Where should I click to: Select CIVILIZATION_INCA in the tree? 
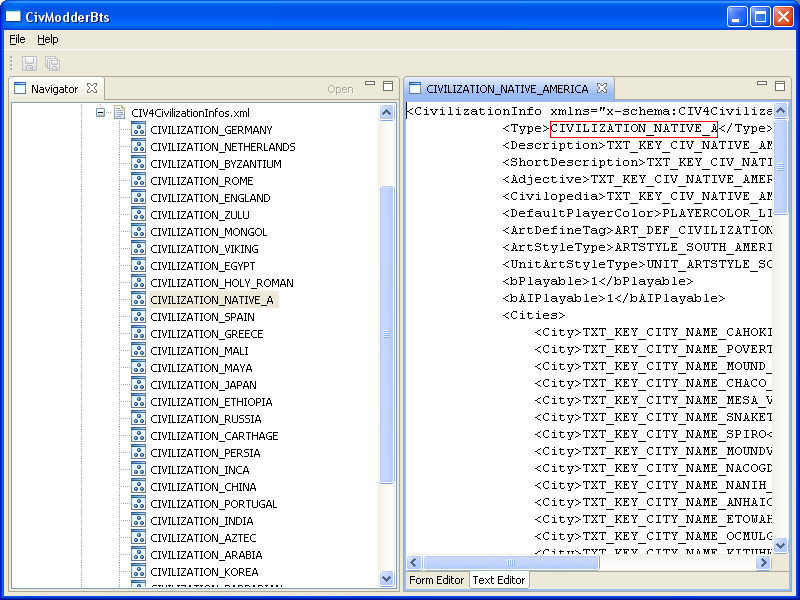200,470
